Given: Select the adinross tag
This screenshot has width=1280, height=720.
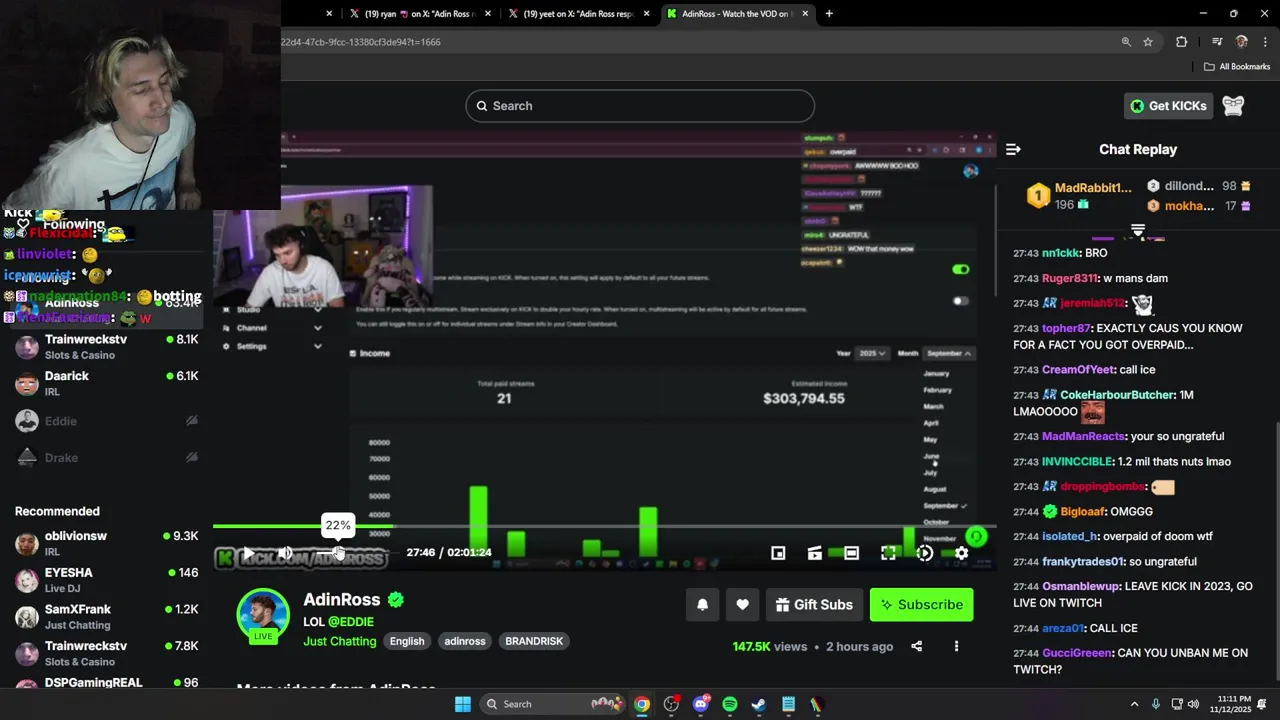Looking at the screenshot, I should click(x=465, y=641).
